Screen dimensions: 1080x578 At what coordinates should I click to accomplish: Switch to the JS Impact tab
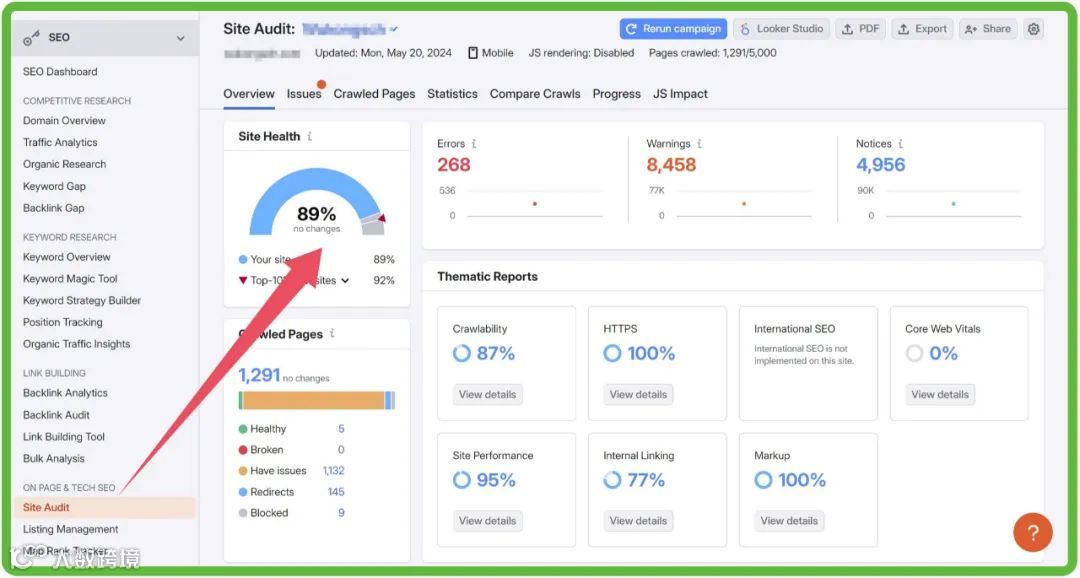point(680,94)
